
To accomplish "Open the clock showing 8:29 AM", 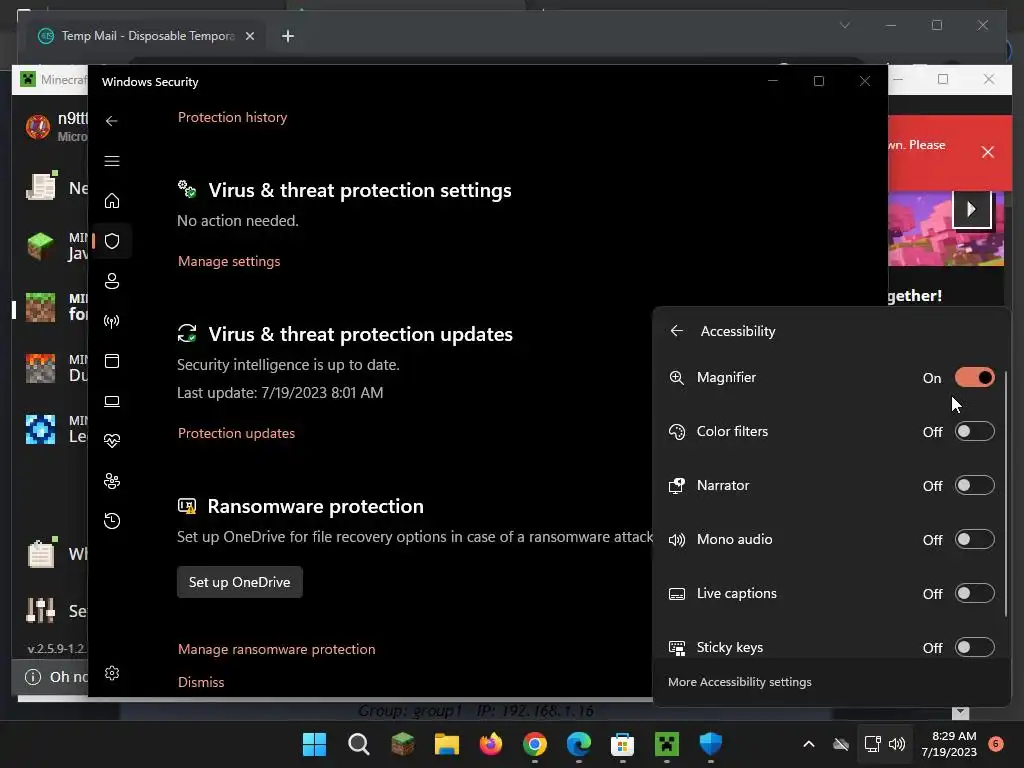I will click(948, 744).
